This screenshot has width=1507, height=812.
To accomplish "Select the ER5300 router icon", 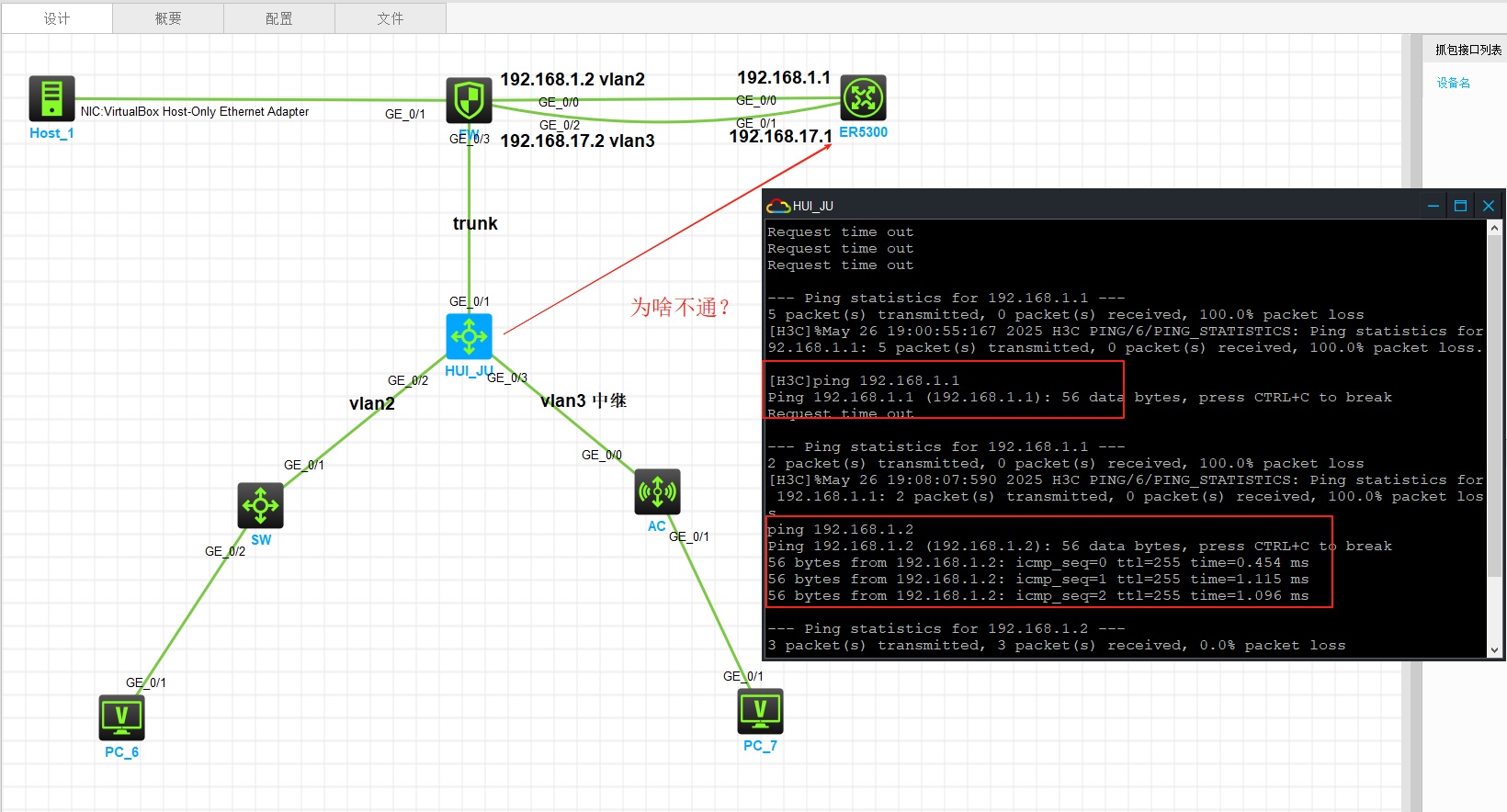I will [864, 97].
